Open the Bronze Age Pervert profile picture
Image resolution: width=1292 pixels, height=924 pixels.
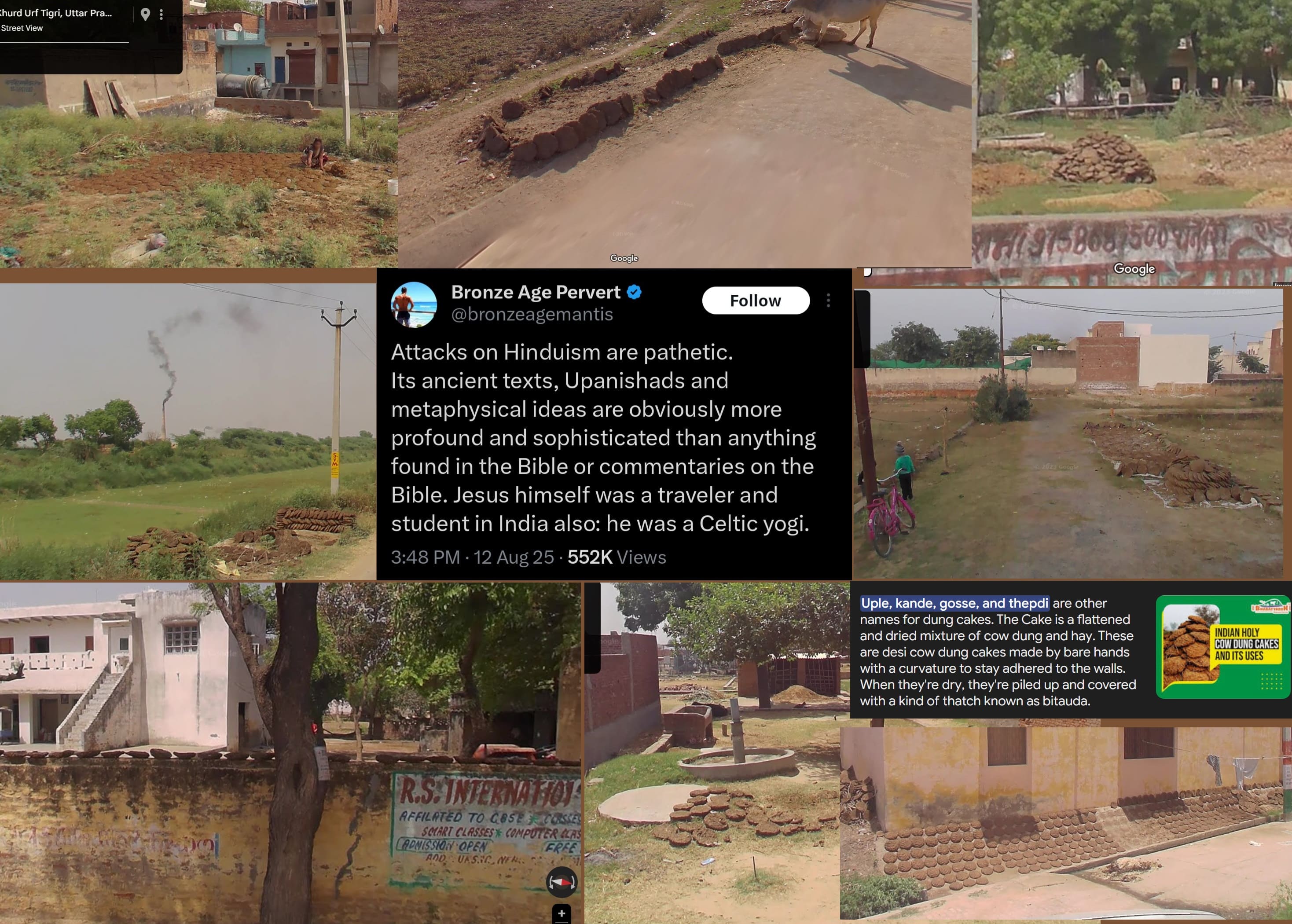click(414, 305)
